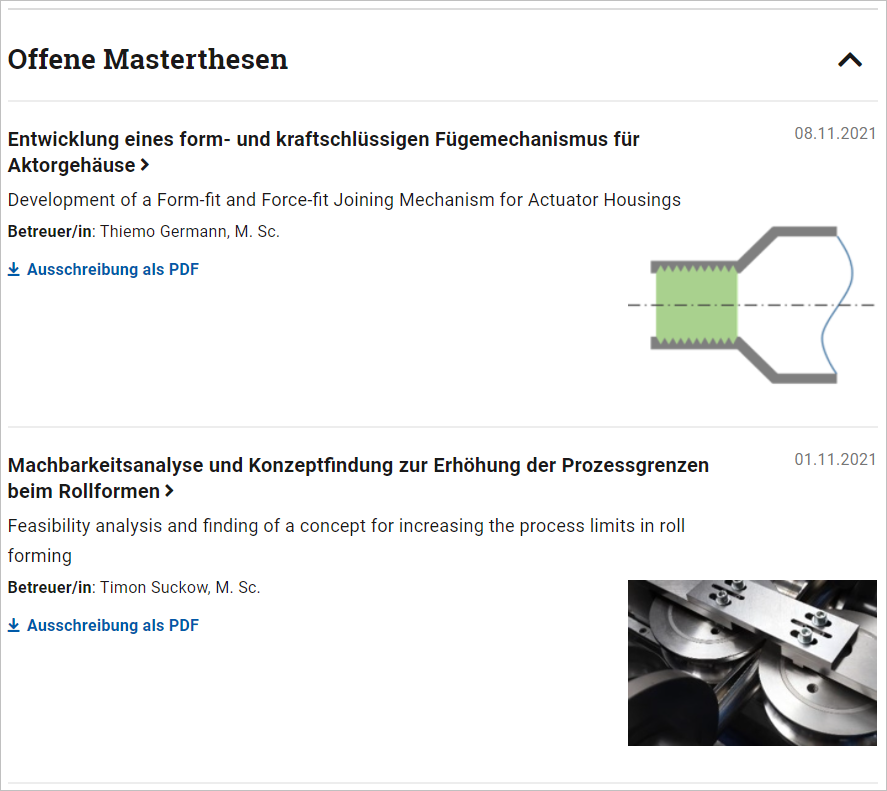
Task: Click the arrow chevron after Aktorgehäuse
Action: (x=145, y=165)
